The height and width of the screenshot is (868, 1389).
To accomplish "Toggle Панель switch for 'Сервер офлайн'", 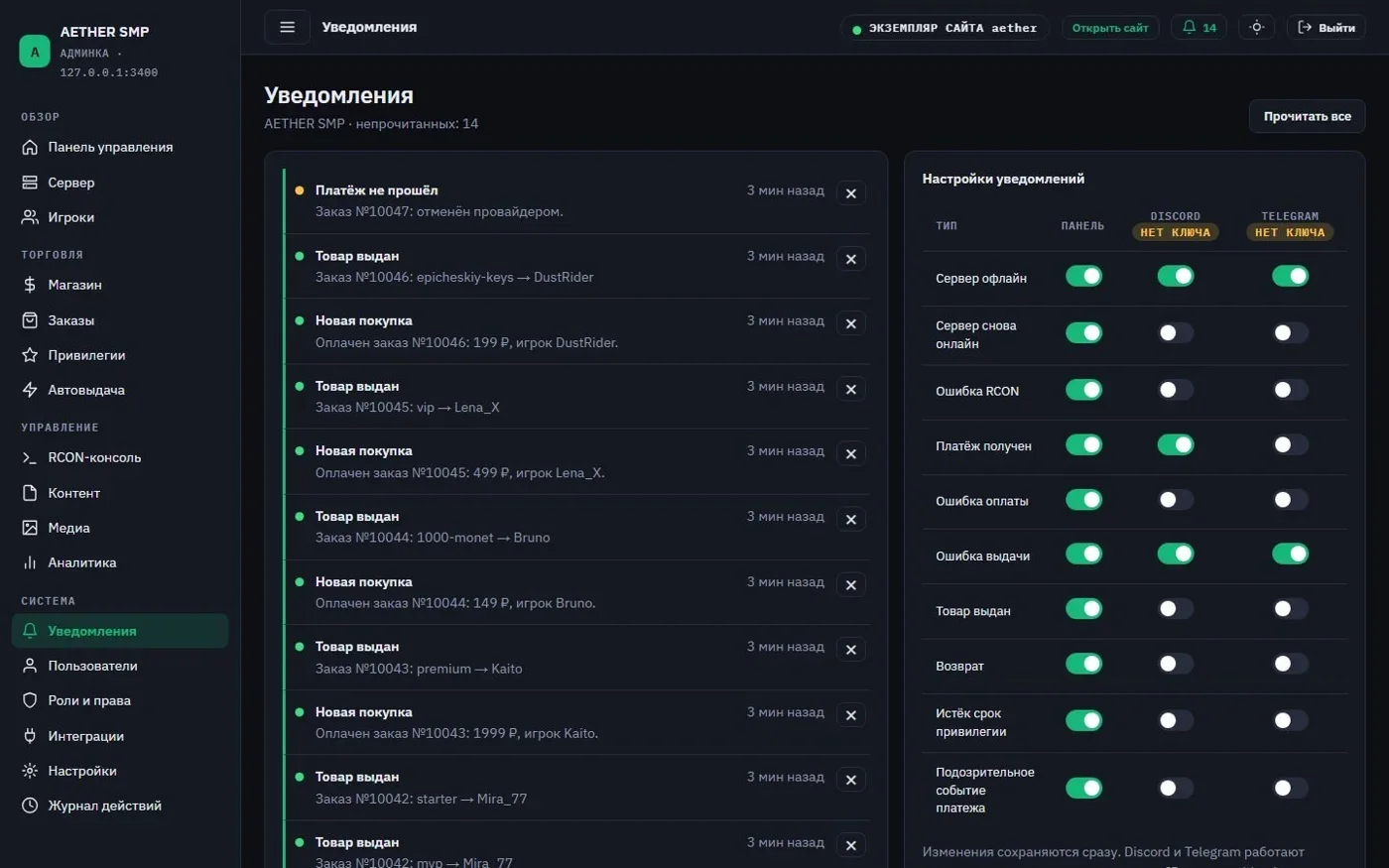I will pos(1083,276).
